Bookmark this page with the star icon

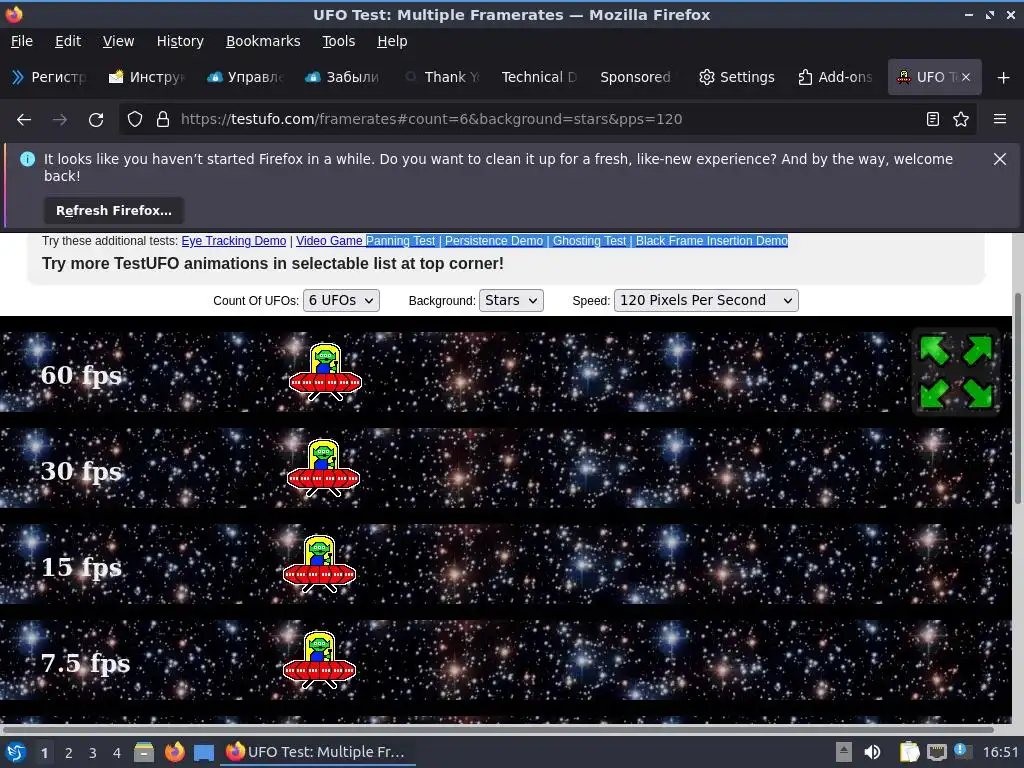click(x=961, y=119)
